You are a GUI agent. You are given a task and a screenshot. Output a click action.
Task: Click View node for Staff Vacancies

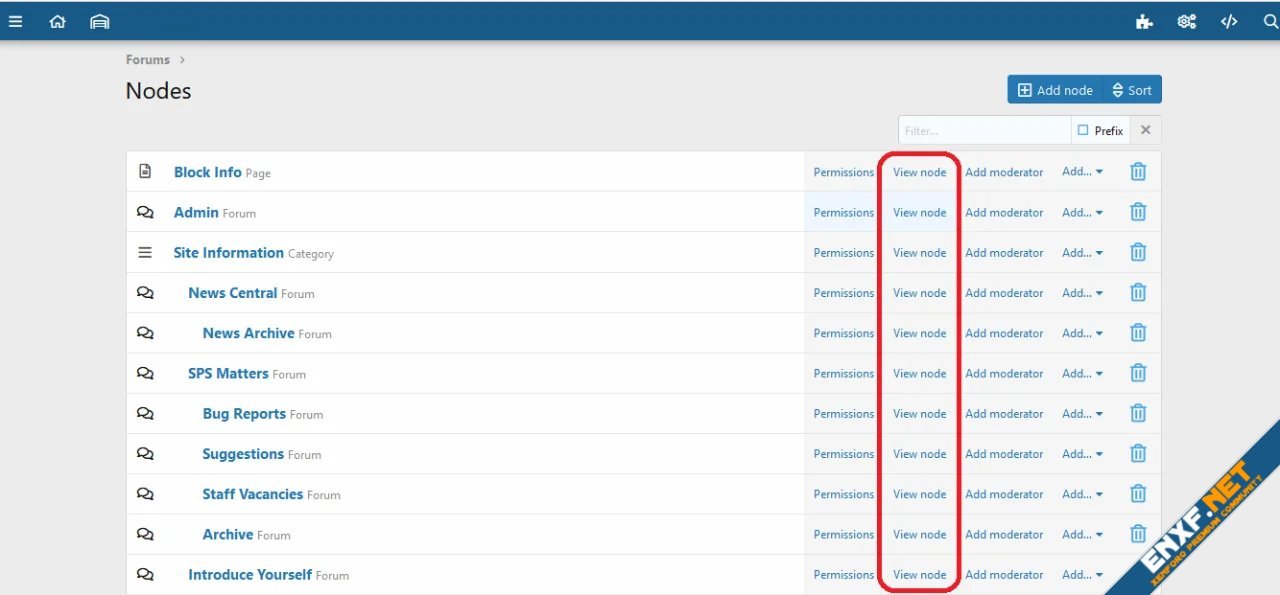919,494
